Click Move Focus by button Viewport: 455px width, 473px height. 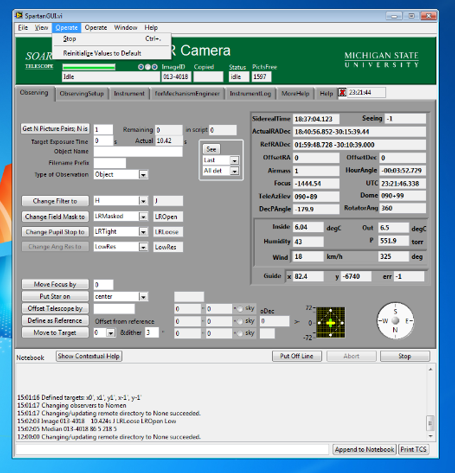tap(55, 284)
